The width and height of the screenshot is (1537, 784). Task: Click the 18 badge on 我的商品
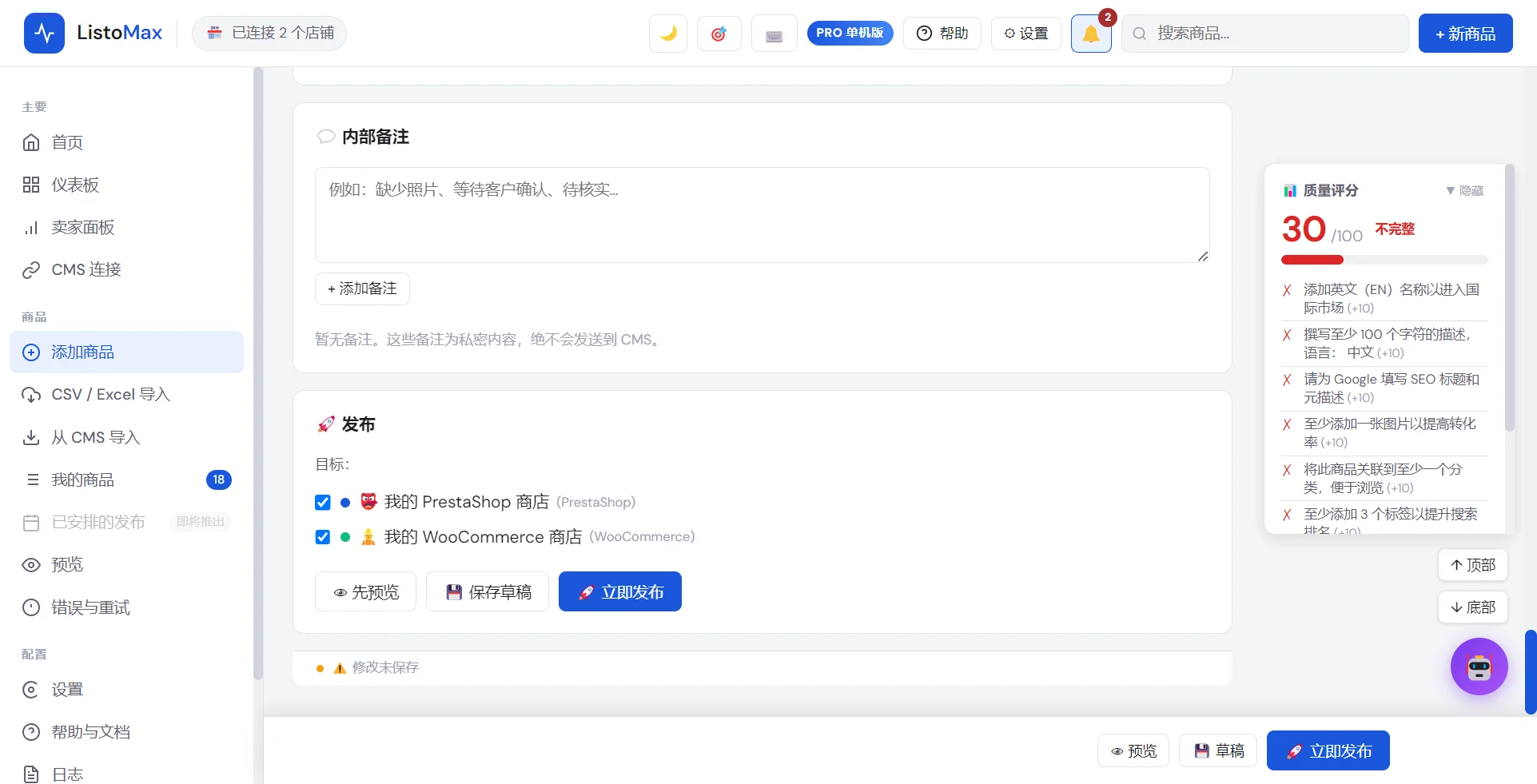219,480
